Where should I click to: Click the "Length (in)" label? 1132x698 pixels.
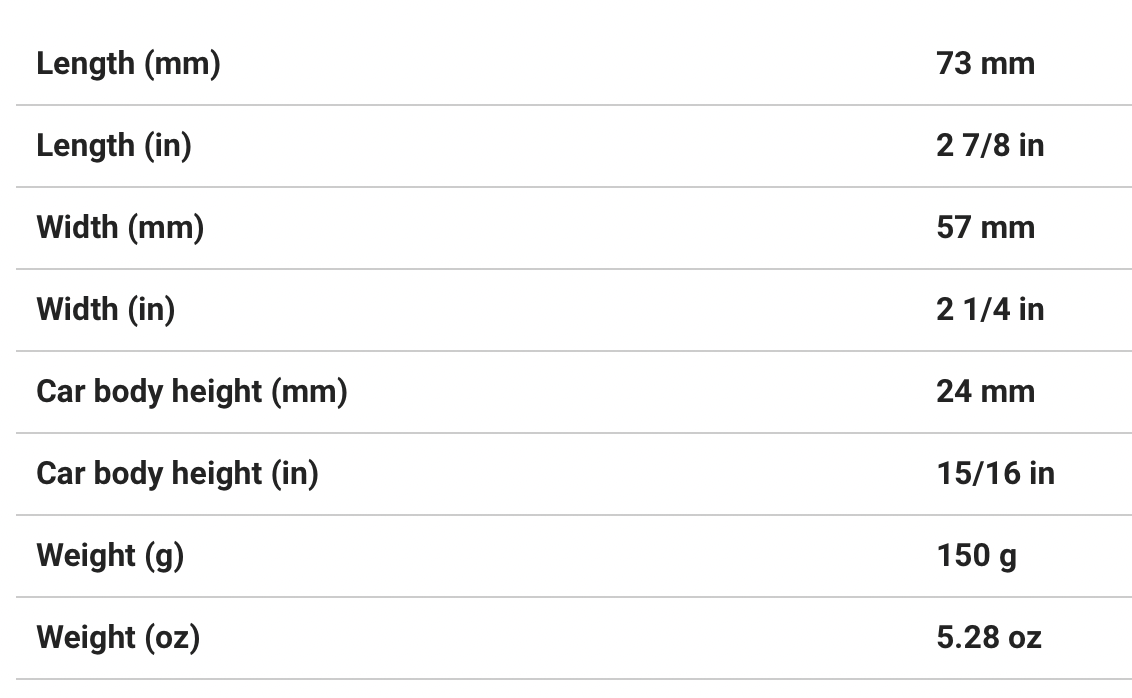(113, 146)
